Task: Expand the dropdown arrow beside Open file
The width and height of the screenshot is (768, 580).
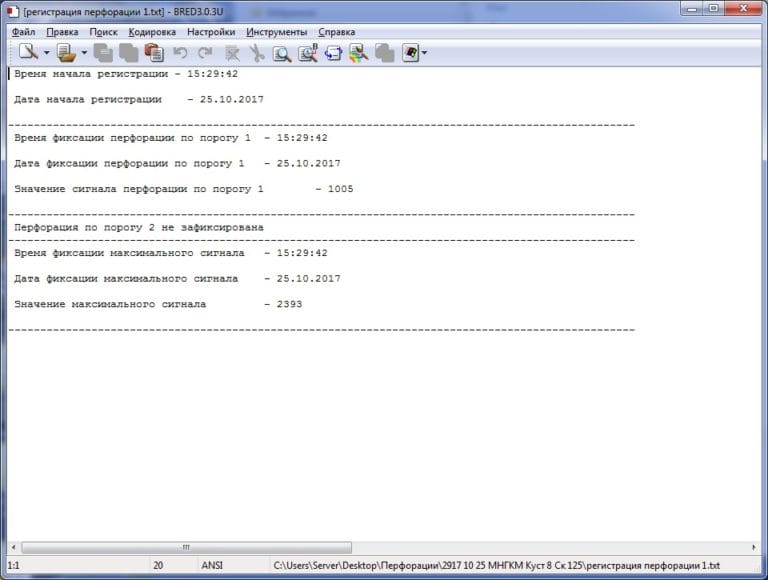Action: pyautogui.click(x=84, y=52)
